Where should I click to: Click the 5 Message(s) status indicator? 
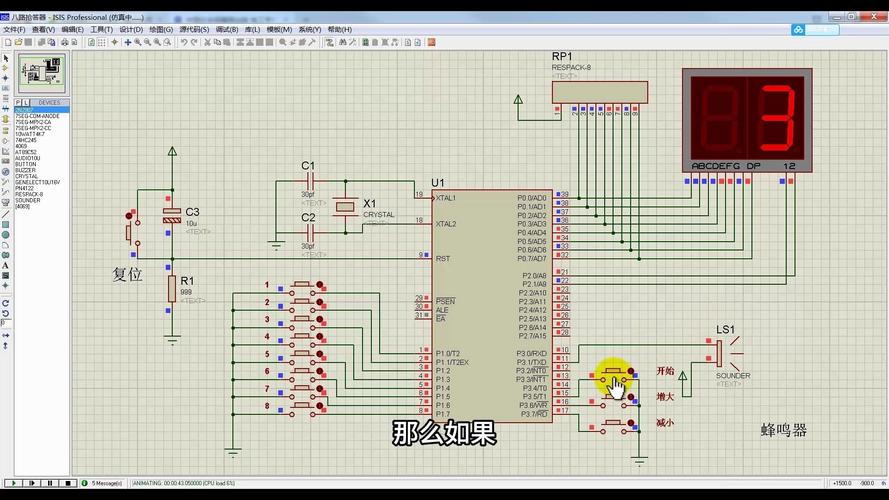point(106,483)
